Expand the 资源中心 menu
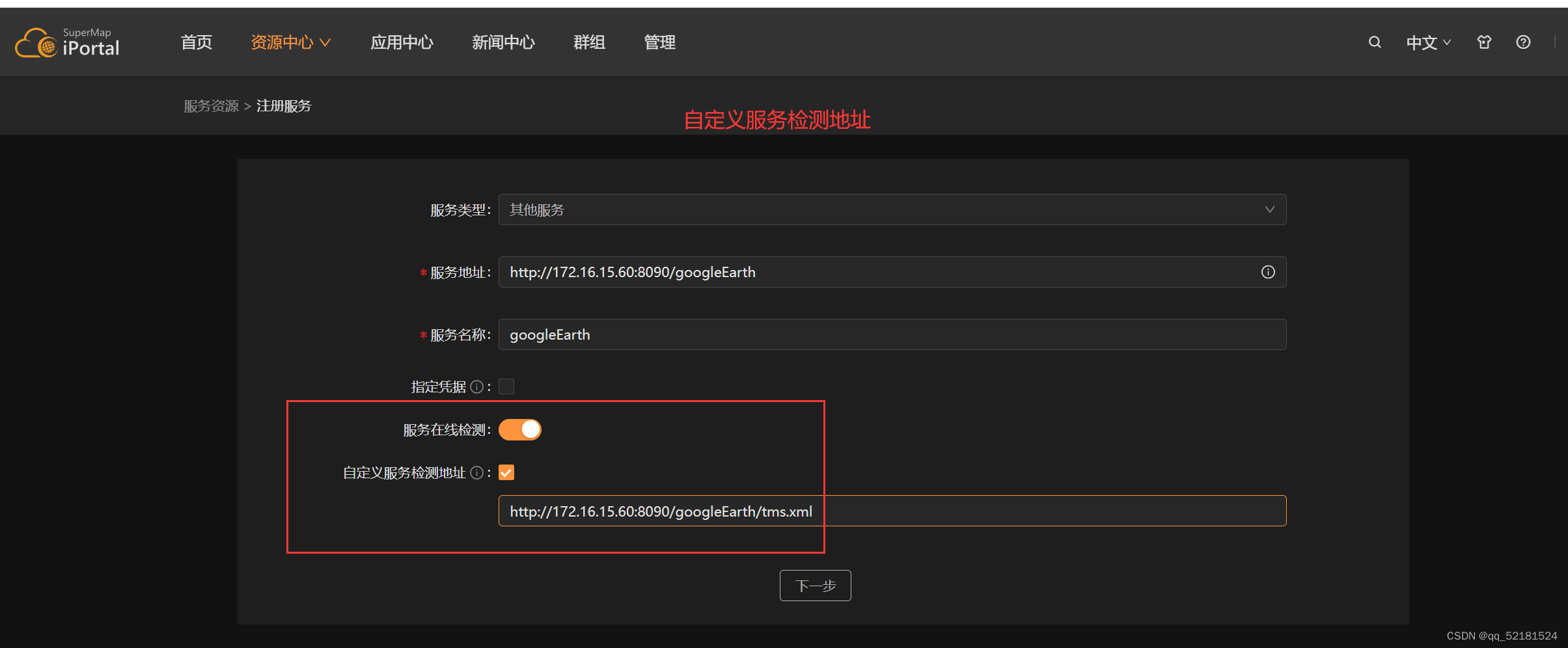The height and width of the screenshot is (648, 1568). [x=291, y=42]
